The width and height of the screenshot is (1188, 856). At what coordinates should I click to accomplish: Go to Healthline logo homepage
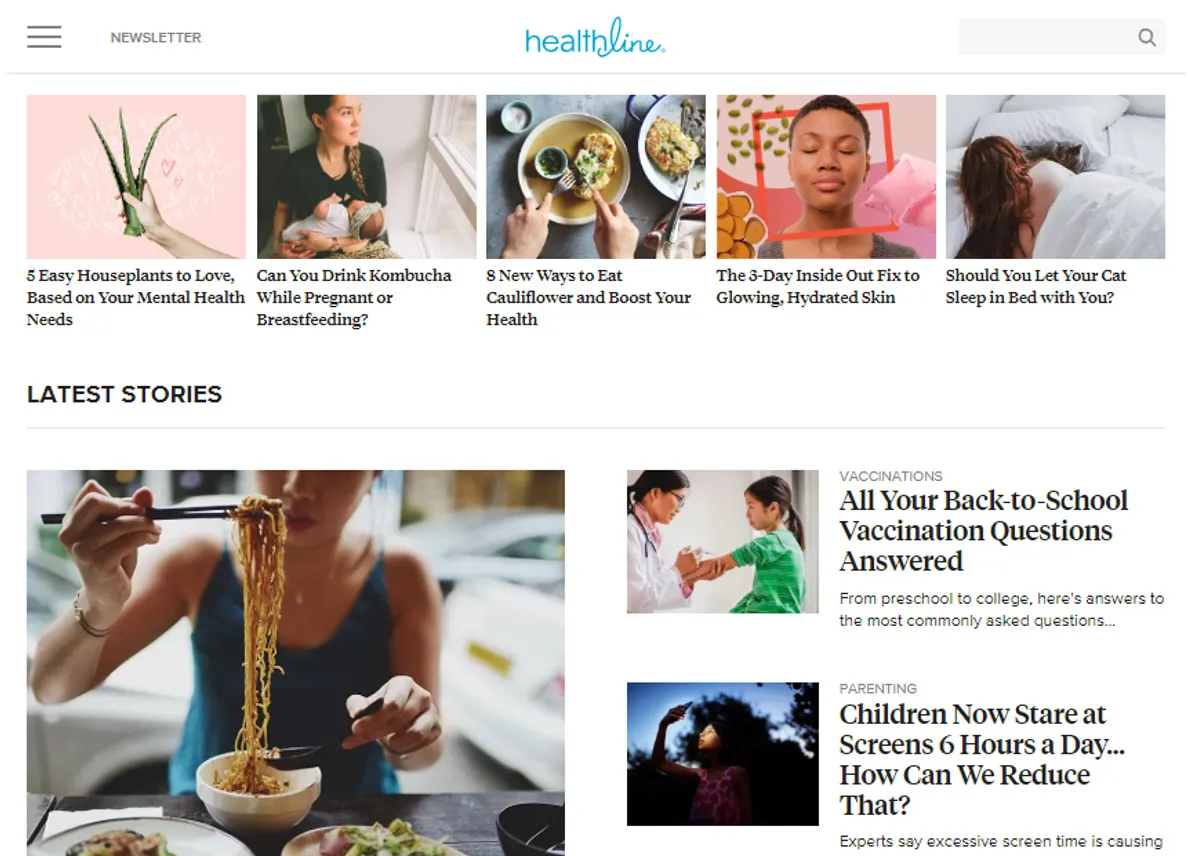[595, 37]
